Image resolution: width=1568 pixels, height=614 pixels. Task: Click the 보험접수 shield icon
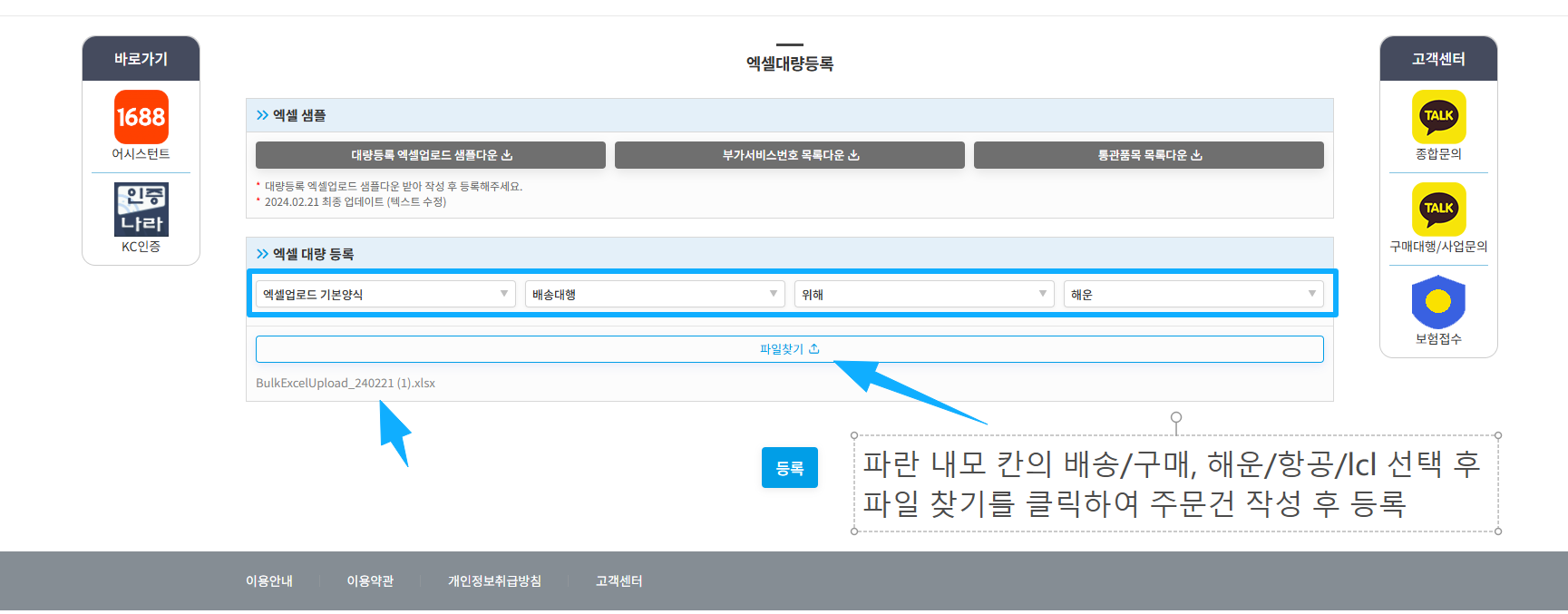[x=1438, y=302]
